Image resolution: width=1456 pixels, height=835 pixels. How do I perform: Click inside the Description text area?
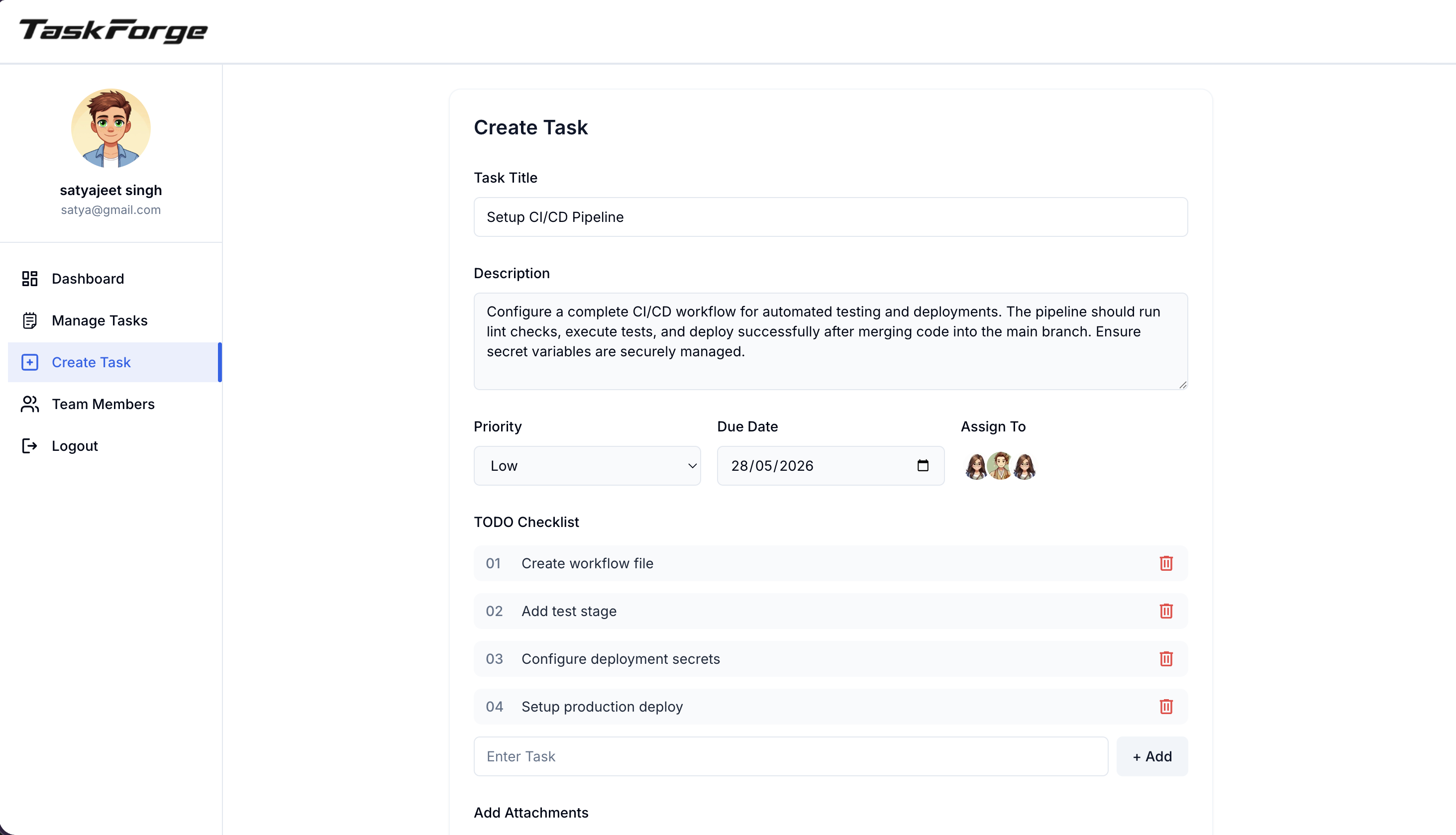click(x=831, y=341)
